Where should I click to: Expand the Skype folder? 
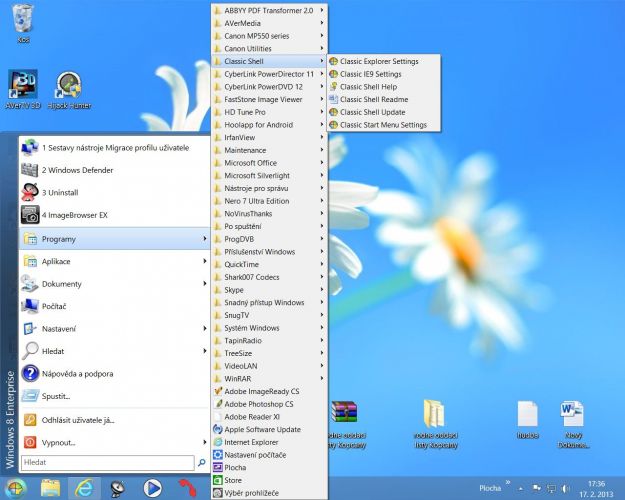coord(269,290)
